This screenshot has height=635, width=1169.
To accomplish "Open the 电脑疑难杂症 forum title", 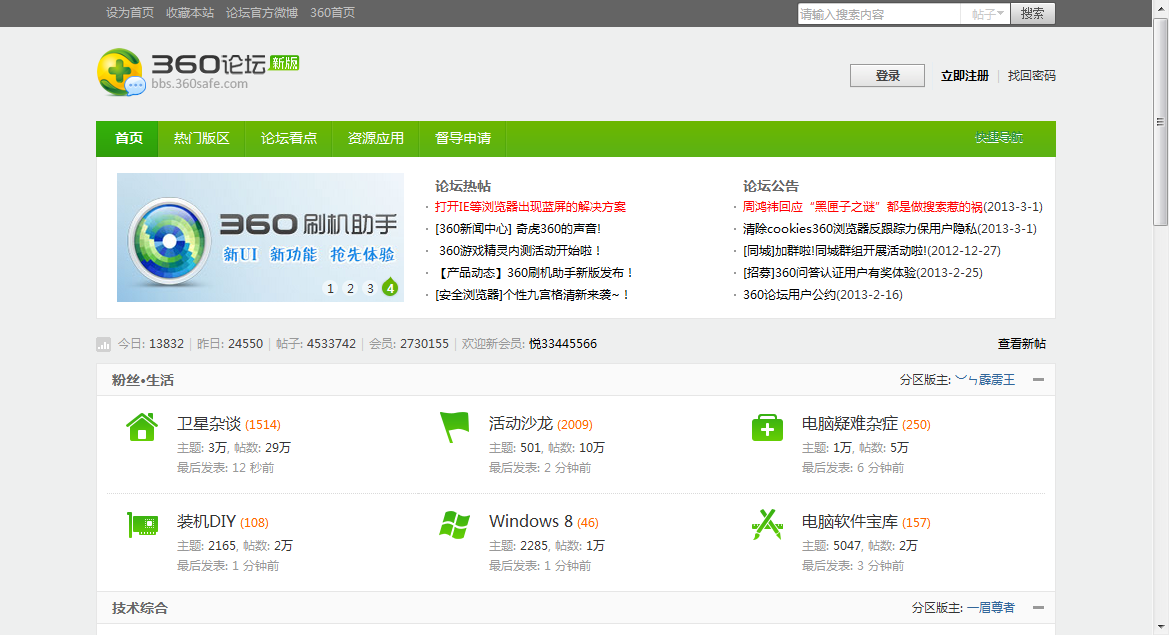I will point(849,423).
